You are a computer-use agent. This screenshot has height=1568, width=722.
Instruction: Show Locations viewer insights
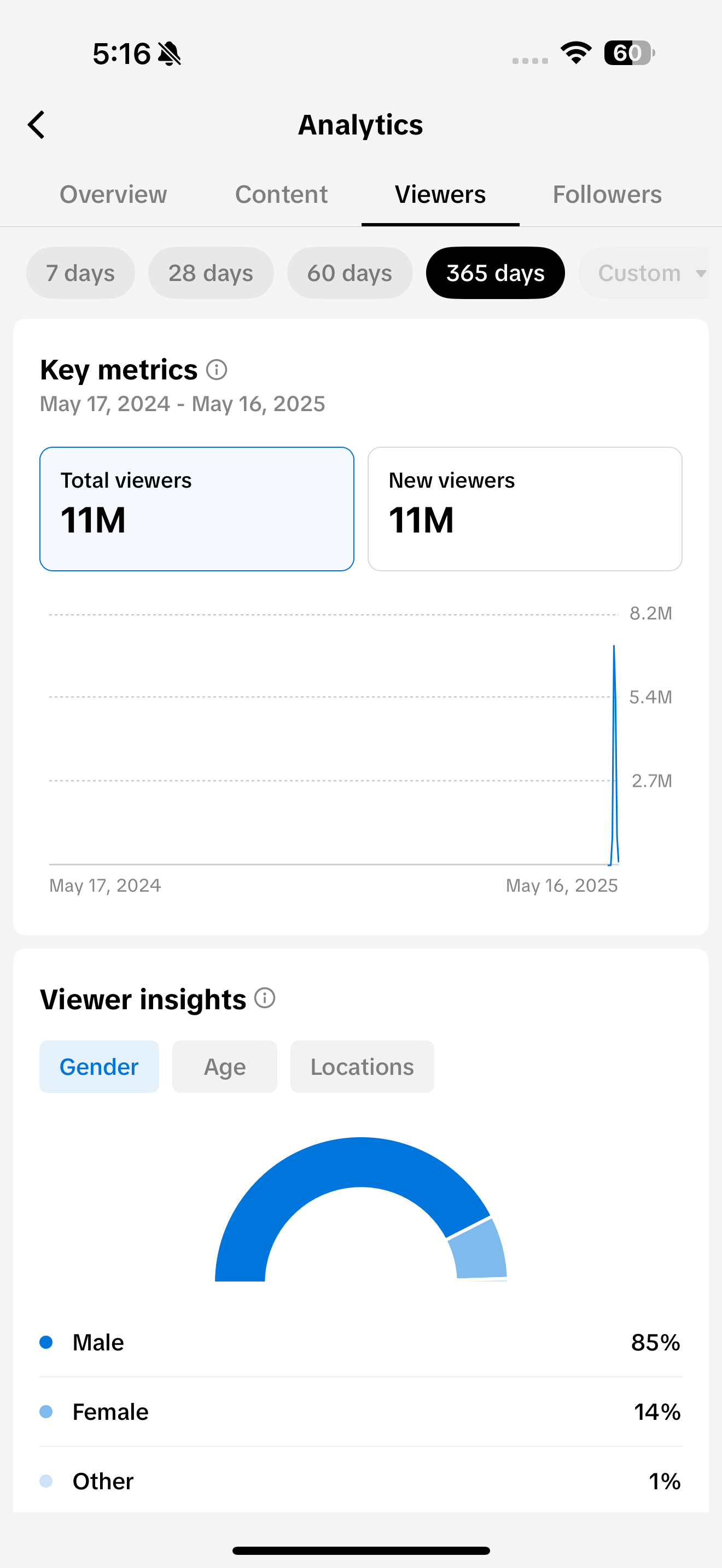362,1067
